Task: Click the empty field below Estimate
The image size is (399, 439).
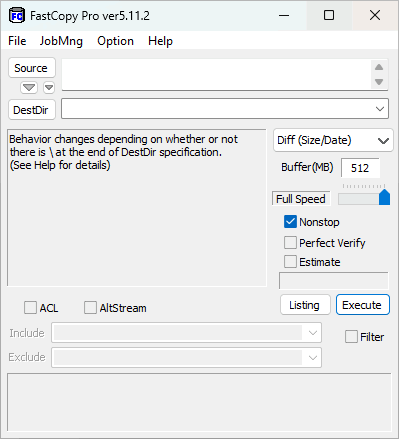Action: [x=333, y=281]
